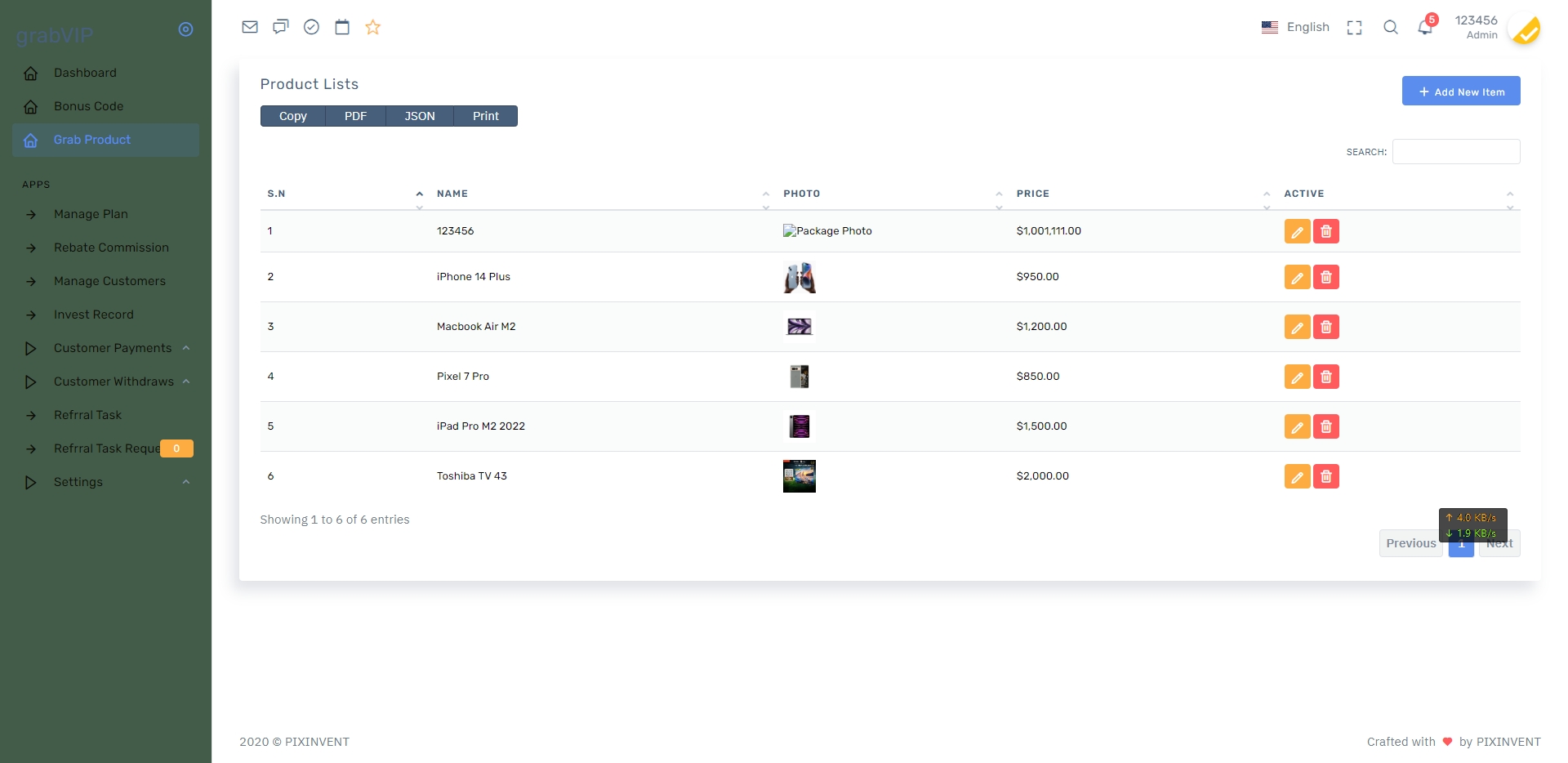1568x763 pixels.
Task: Click the to-do checkmark circle icon
Action: (x=311, y=27)
